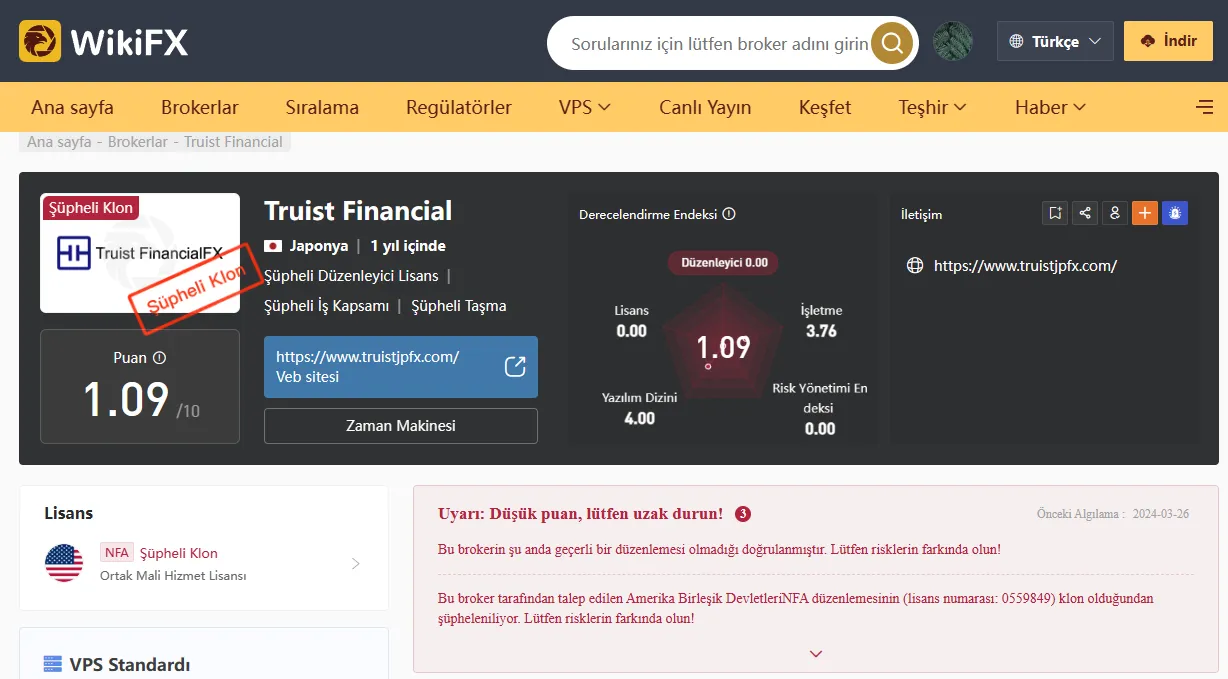Click the share icon in İletişim panel
The image size is (1228, 679).
[1085, 213]
